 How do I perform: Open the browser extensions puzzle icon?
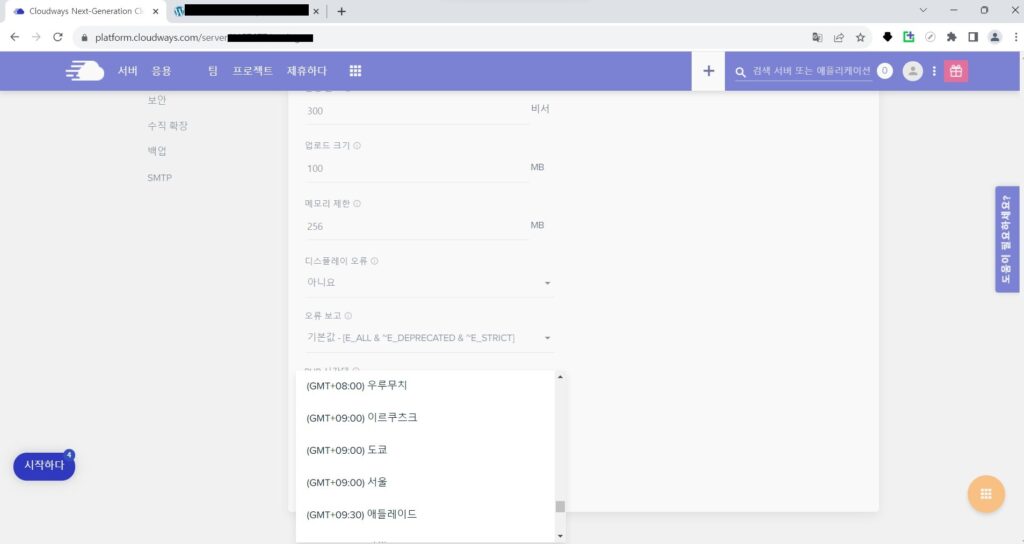point(952,37)
